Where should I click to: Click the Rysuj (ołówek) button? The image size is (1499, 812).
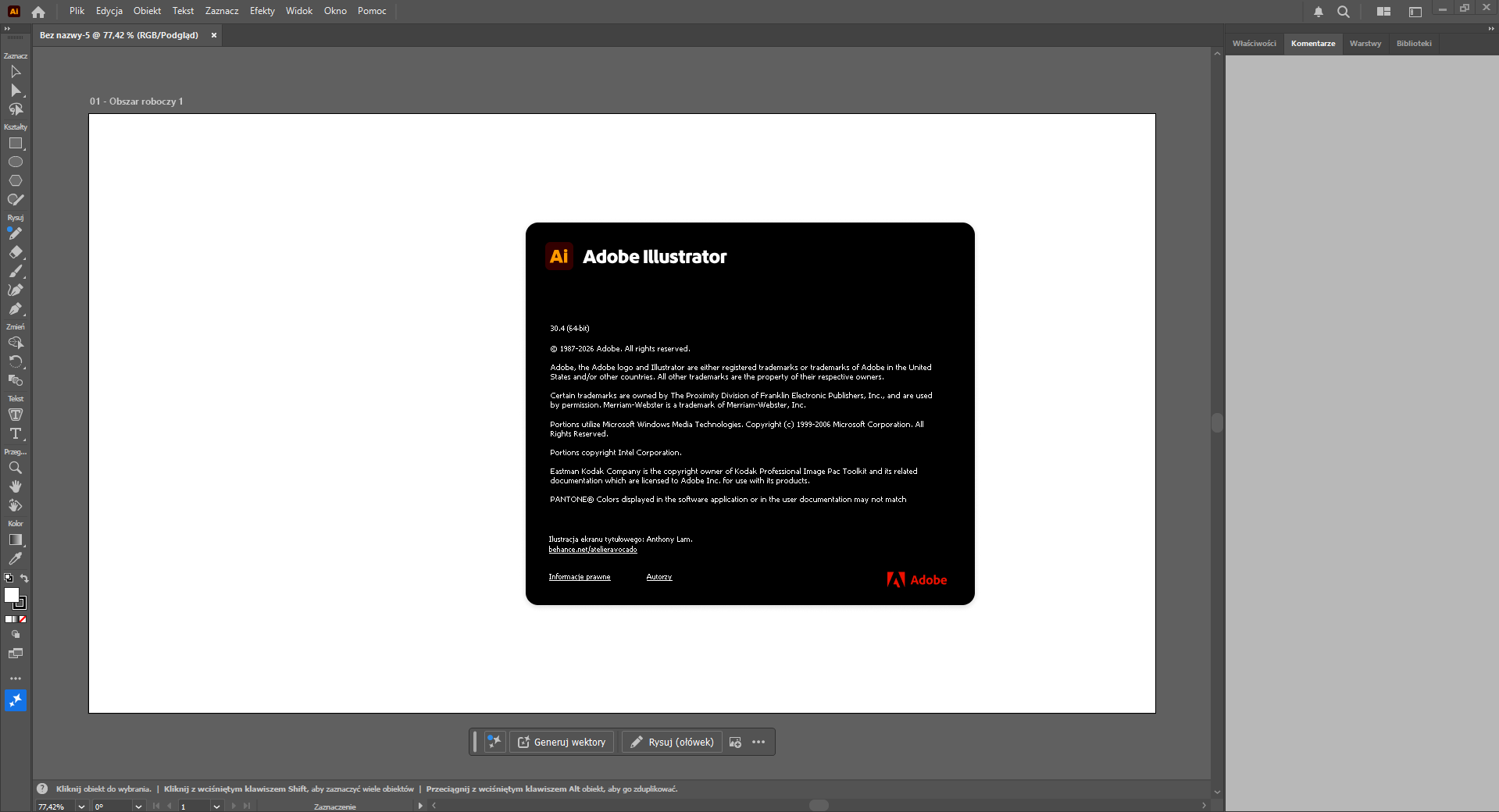673,742
